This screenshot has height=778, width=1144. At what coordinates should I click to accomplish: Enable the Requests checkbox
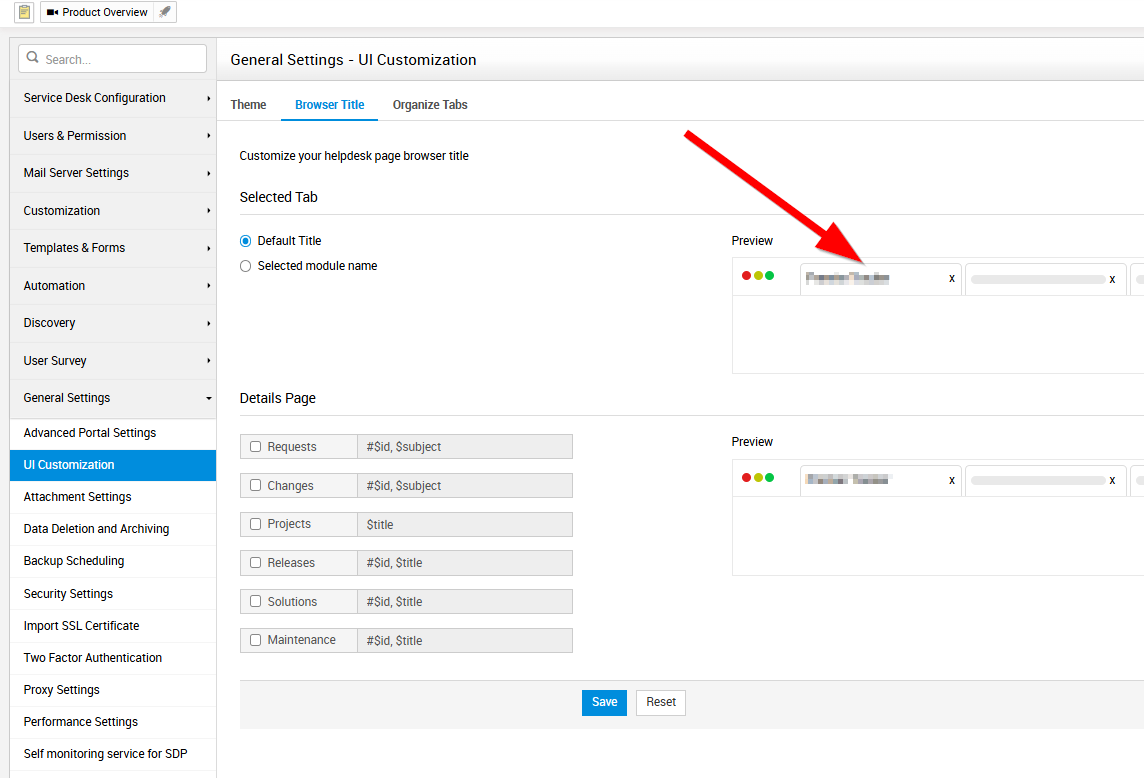(x=255, y=447)
